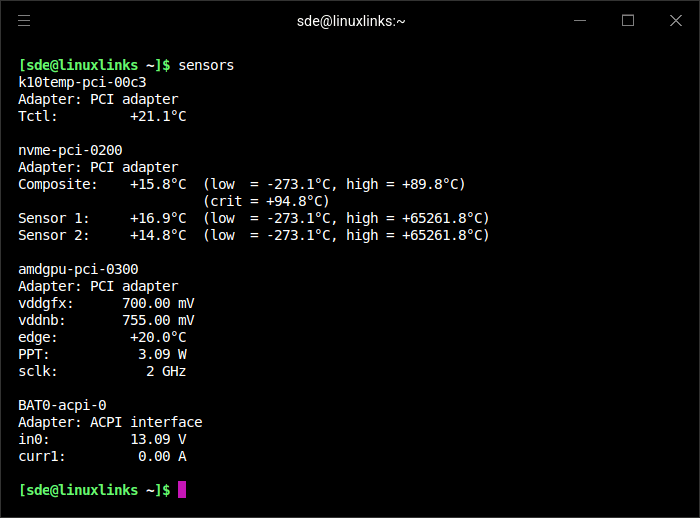
Task: Click the crit = +94.8°C value
Action: coord(266,201)
